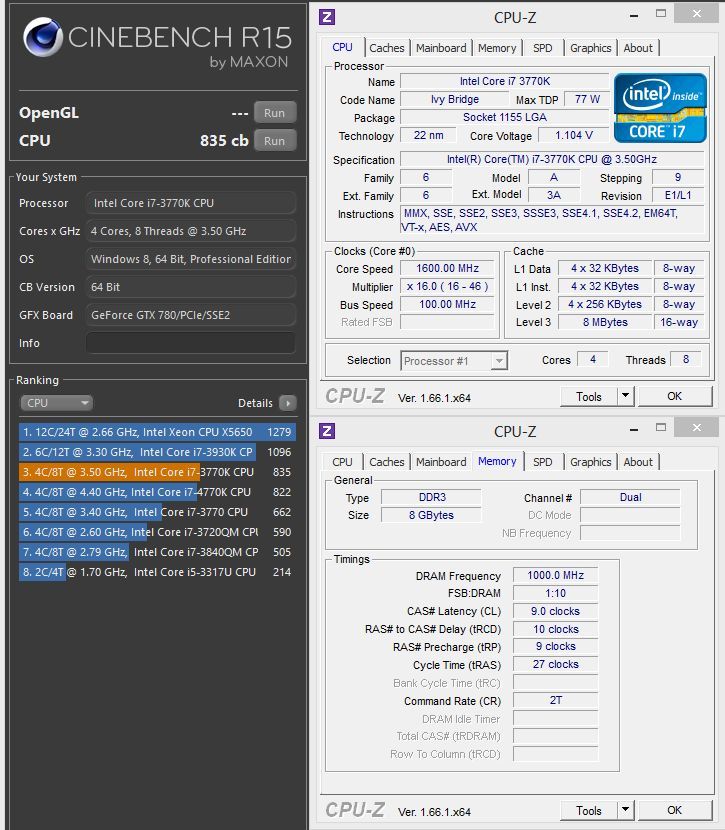
Task: Click the CPU-Z Z icon in upper window
Action: click(x=327, y=17)
